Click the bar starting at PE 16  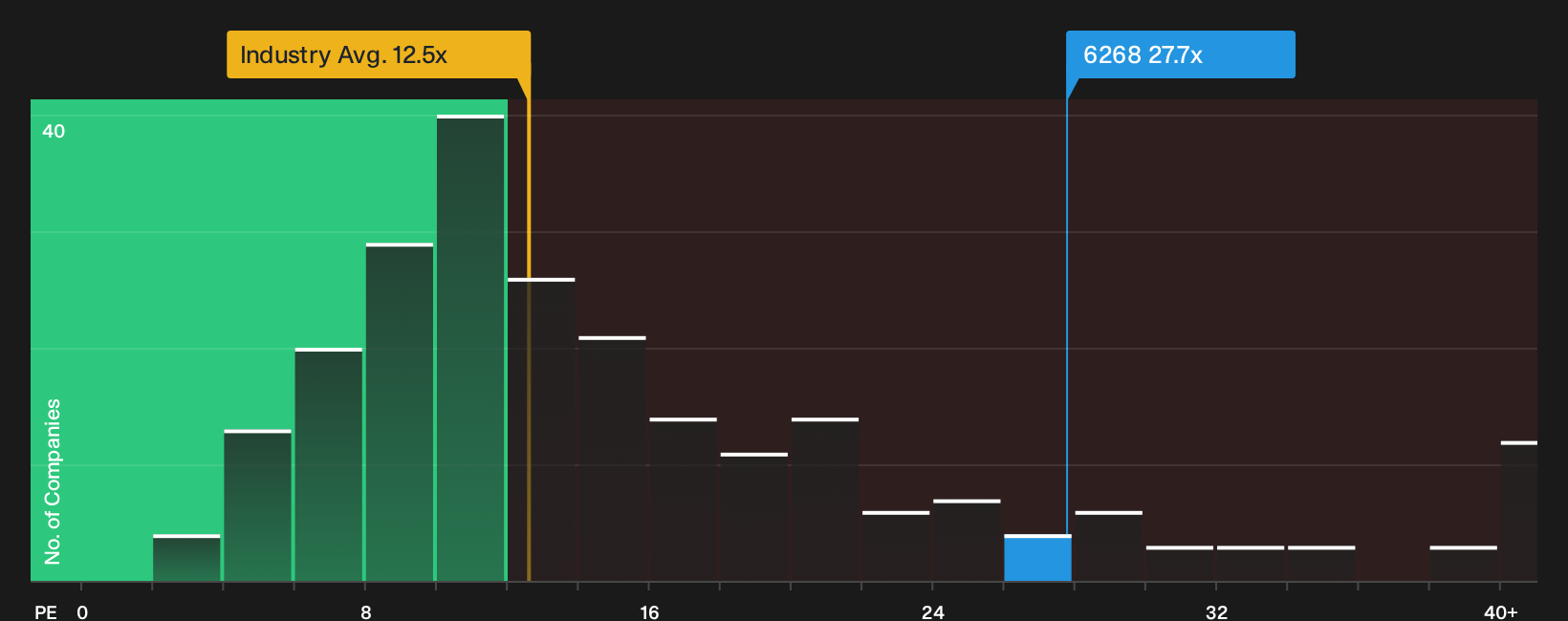click(x=683, y=500)
